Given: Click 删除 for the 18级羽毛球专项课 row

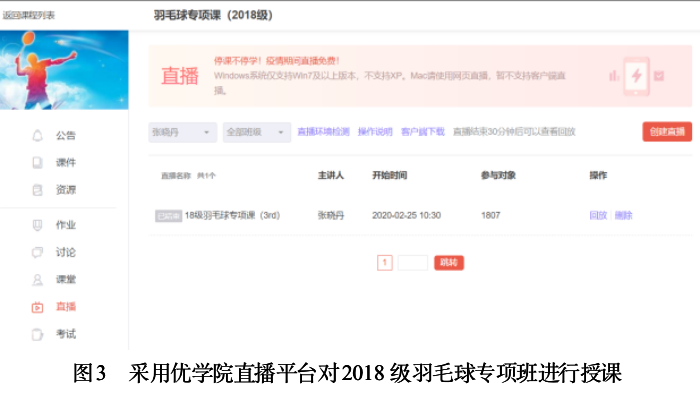Looking at the screenshot, I should tap(623, 215).
